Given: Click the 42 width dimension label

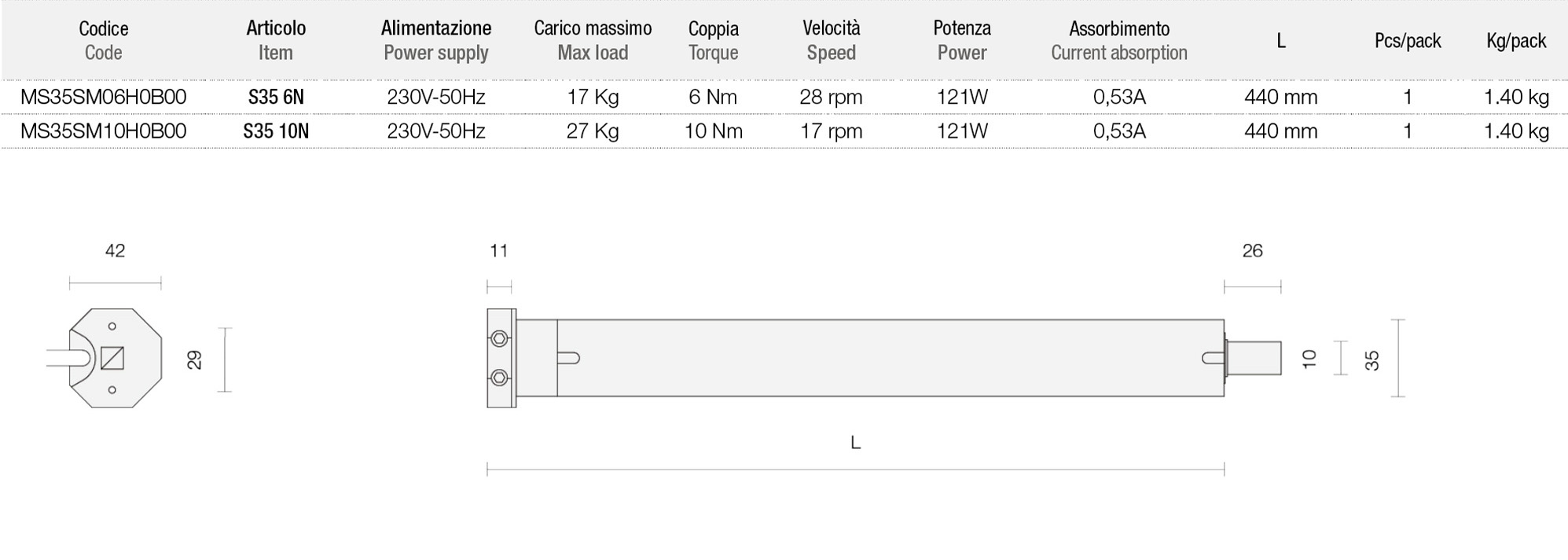Looking at the screenshot, I should 115,251.
